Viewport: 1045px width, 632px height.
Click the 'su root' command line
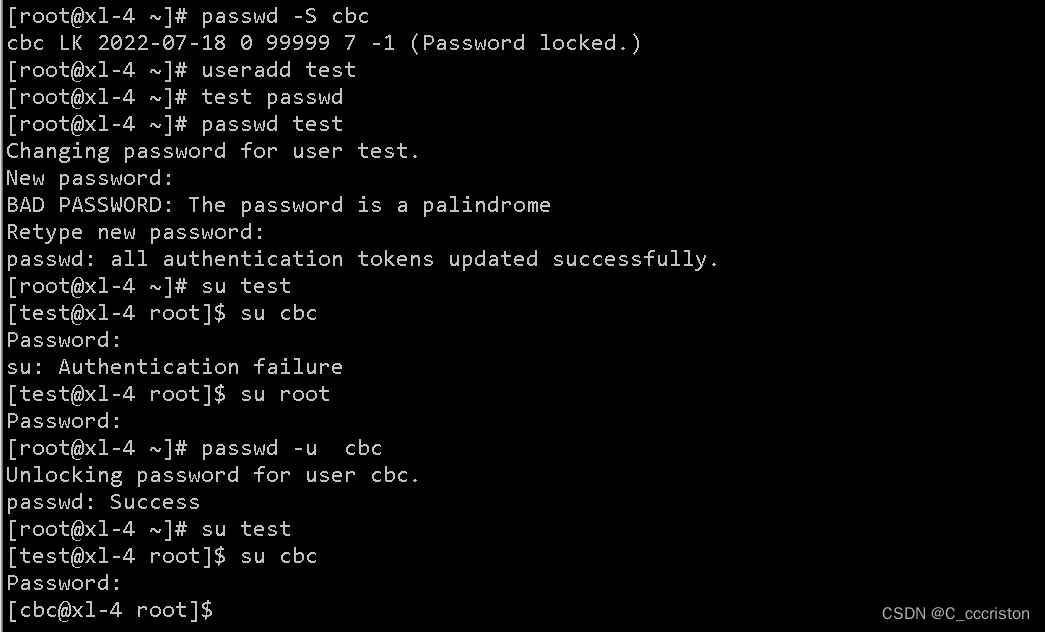click(168, 394)
